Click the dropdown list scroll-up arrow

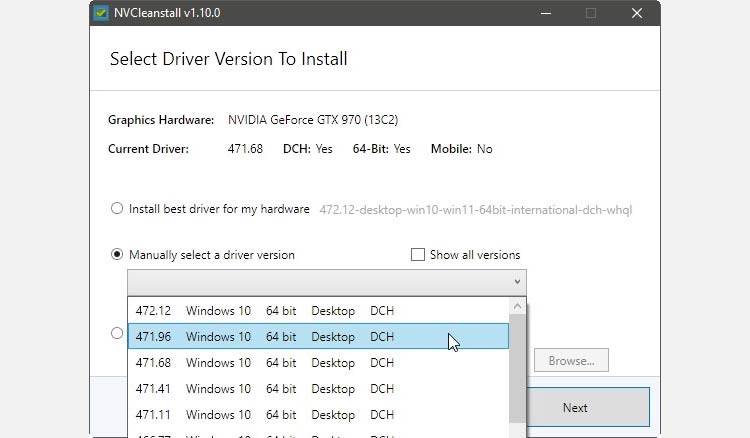tap(518, 306)
